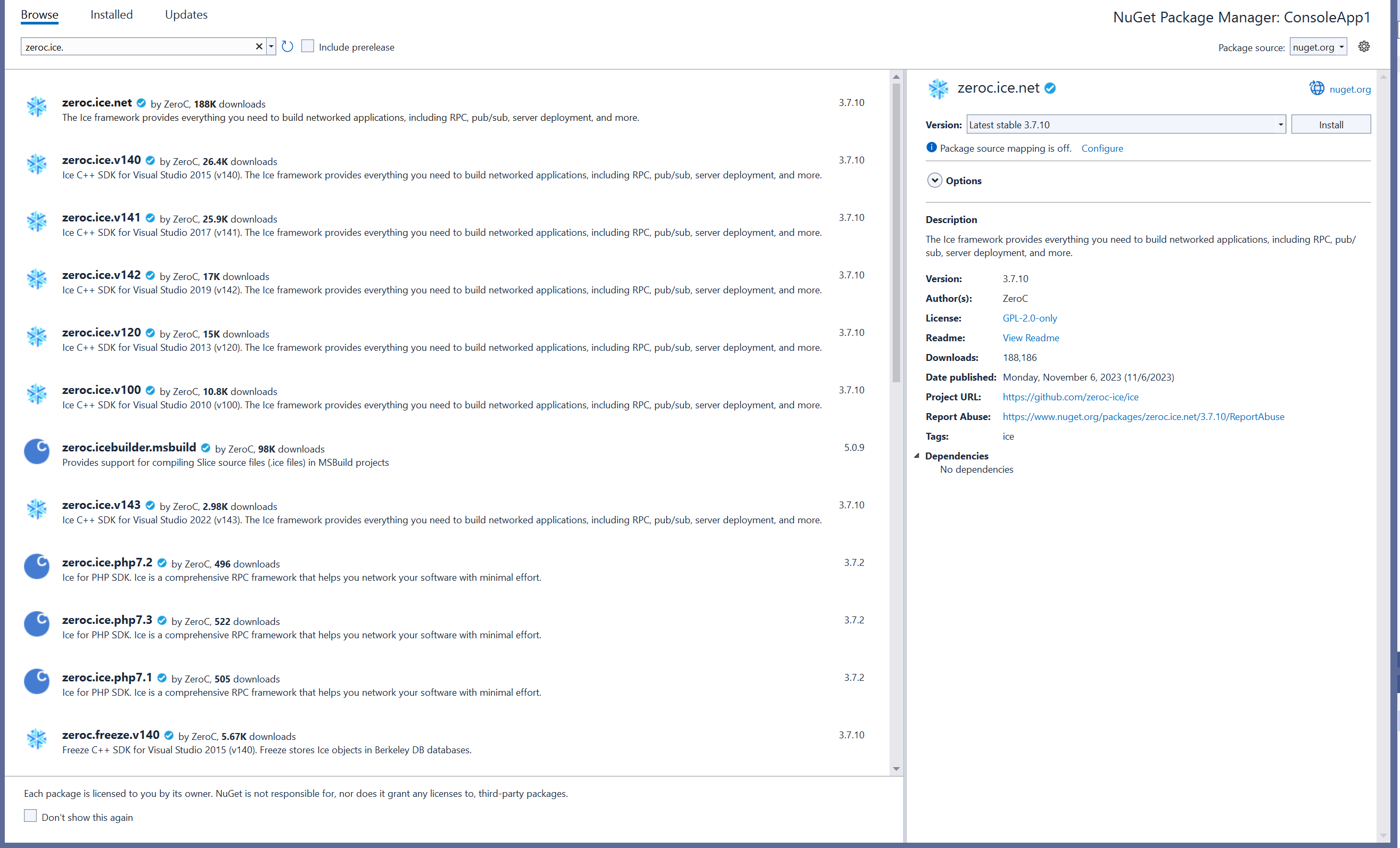Switch to the Updates tab

coord(186,15)
